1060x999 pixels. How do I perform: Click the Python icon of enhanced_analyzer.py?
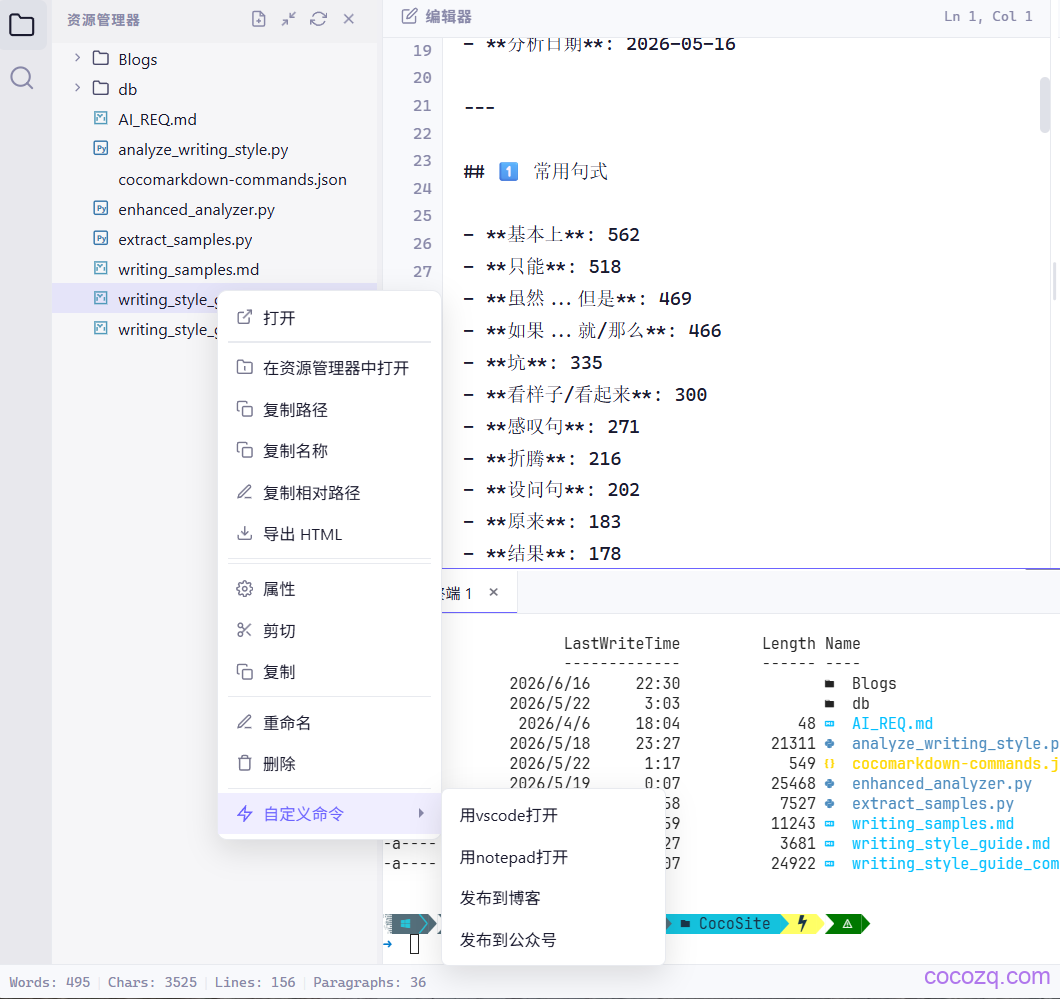[101, 208]
